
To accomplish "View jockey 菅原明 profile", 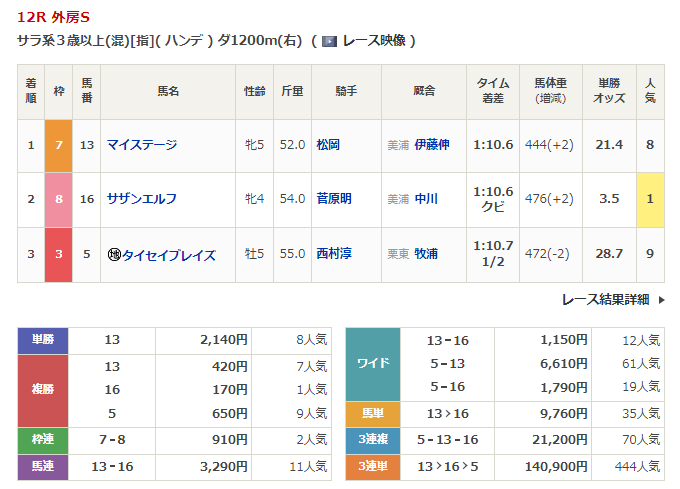I will pyautogui.click(x=334, y=199).
